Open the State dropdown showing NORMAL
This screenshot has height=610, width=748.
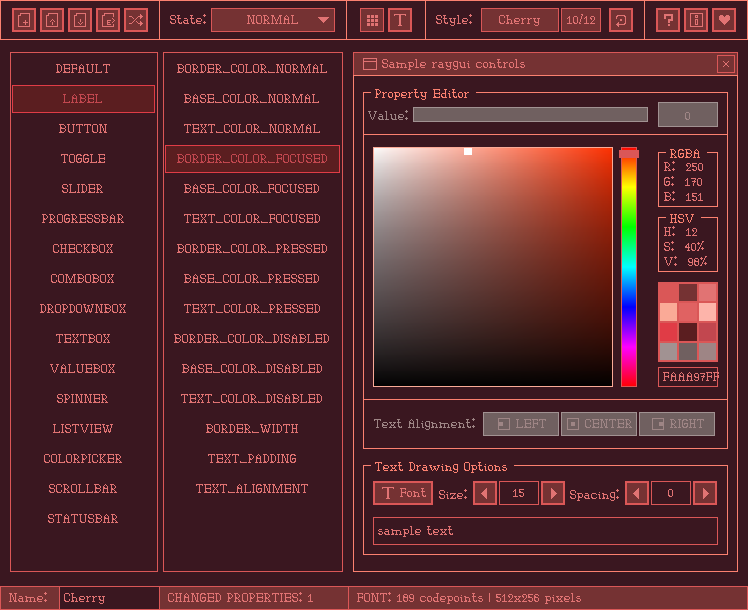pos(273,20)
